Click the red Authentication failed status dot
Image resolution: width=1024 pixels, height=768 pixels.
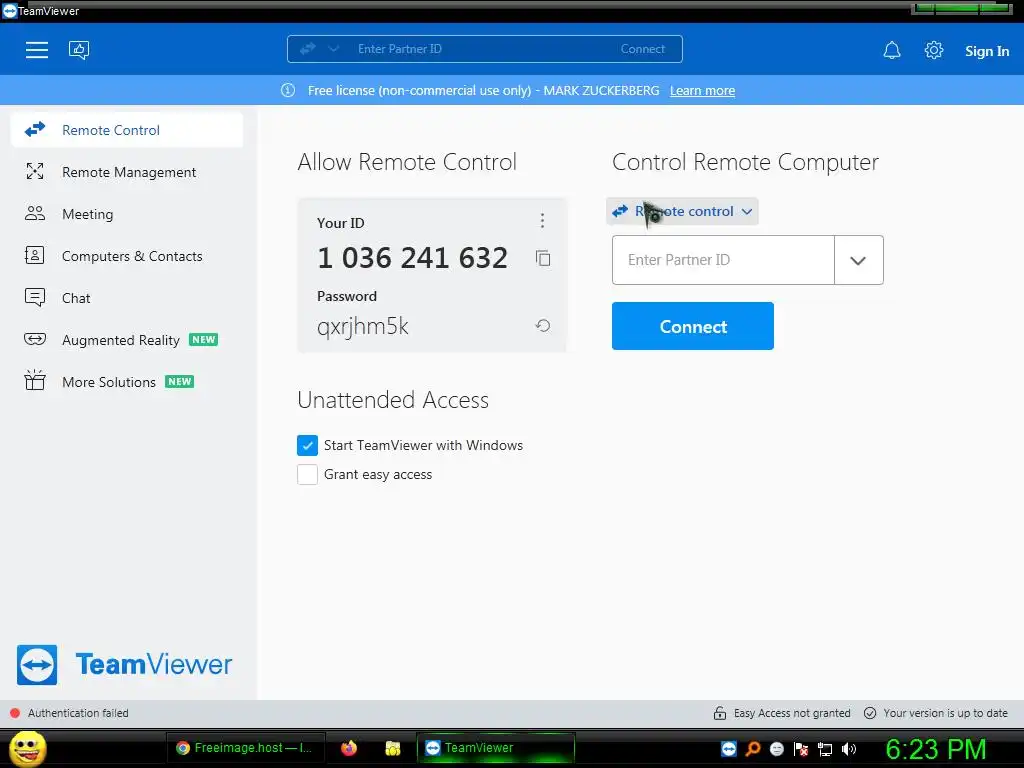pos(15,713)
